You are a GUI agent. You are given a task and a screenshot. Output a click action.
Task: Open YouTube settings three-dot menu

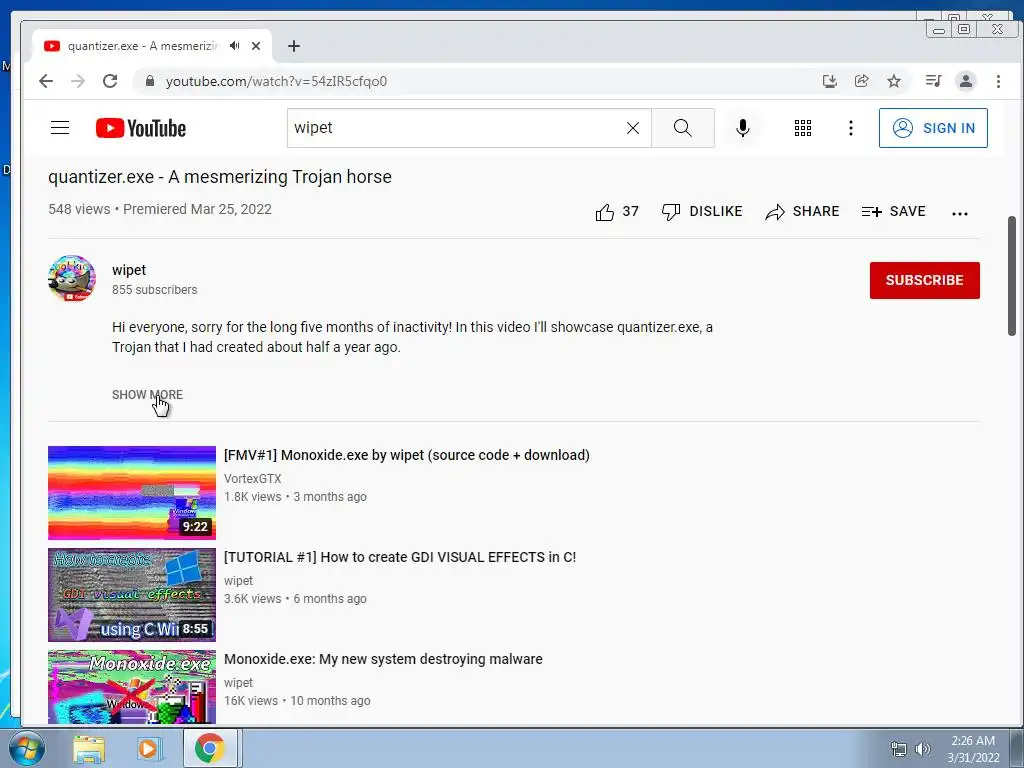tap(850, 128)
